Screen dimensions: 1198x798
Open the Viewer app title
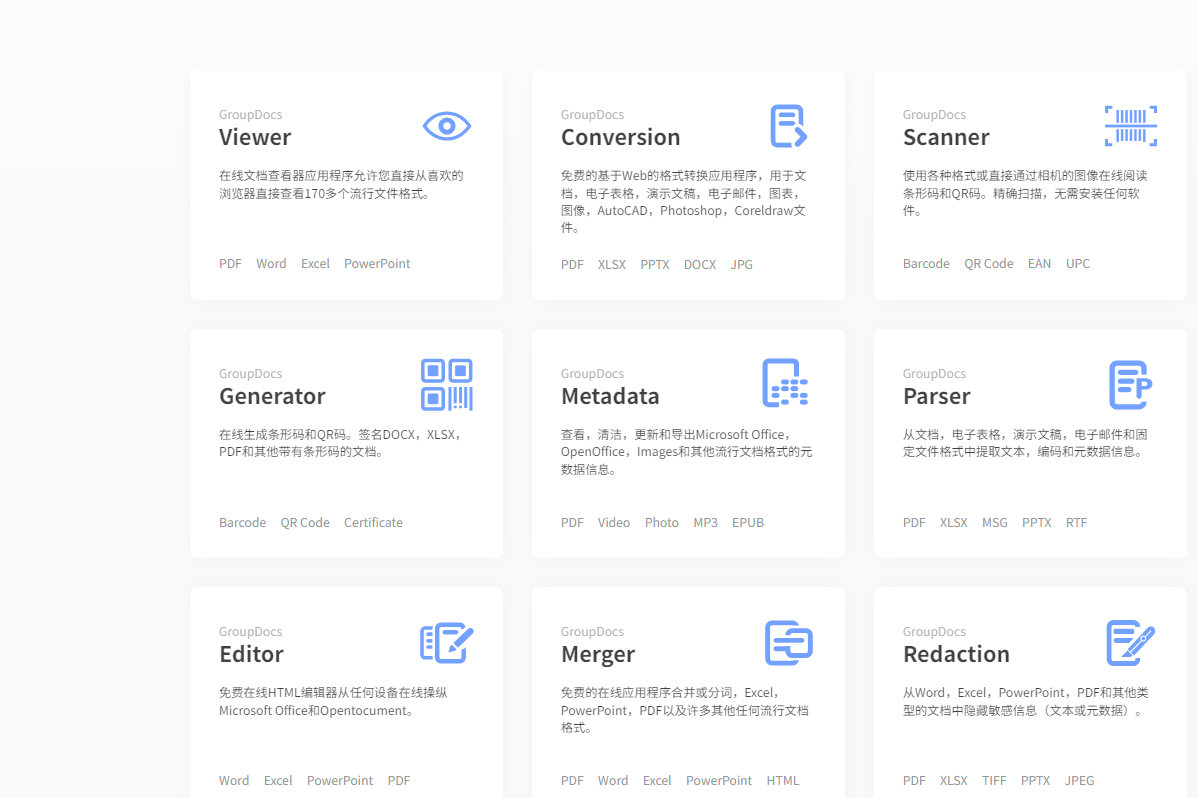(x=255, y=137)
